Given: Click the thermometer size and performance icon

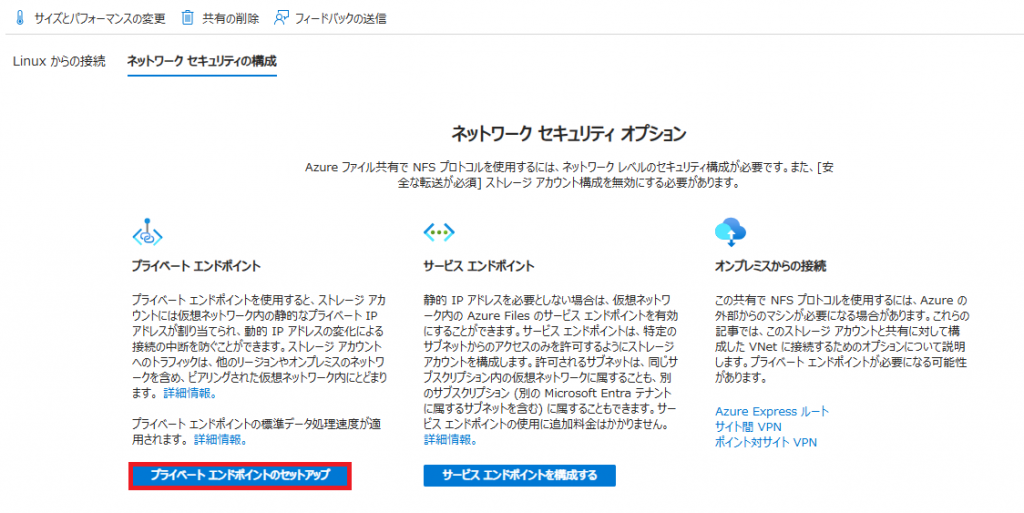Looking at the screenshot, I should (19, 18).
